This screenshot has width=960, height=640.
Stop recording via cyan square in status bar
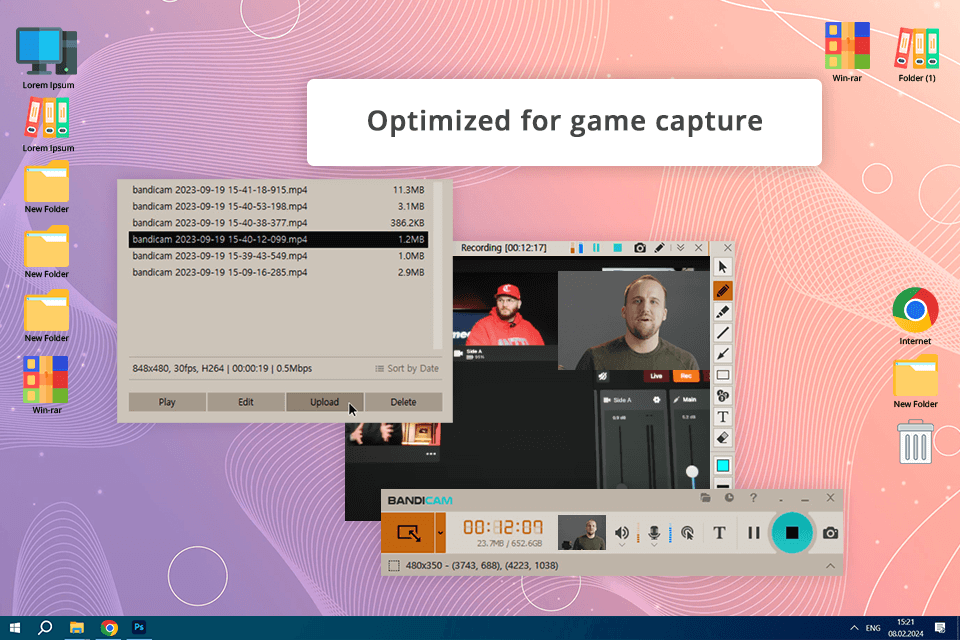pos(618,248)
